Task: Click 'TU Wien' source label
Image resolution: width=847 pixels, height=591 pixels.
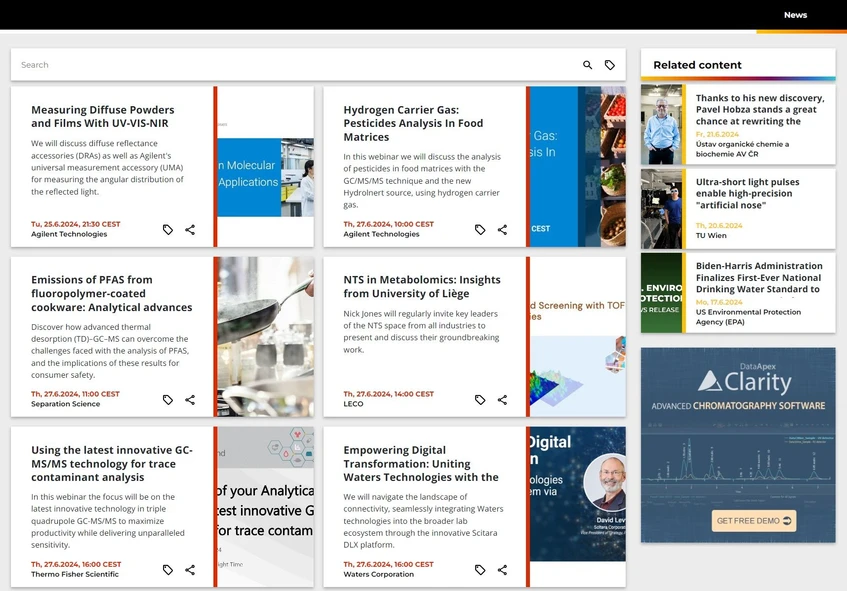Action: 711,235
